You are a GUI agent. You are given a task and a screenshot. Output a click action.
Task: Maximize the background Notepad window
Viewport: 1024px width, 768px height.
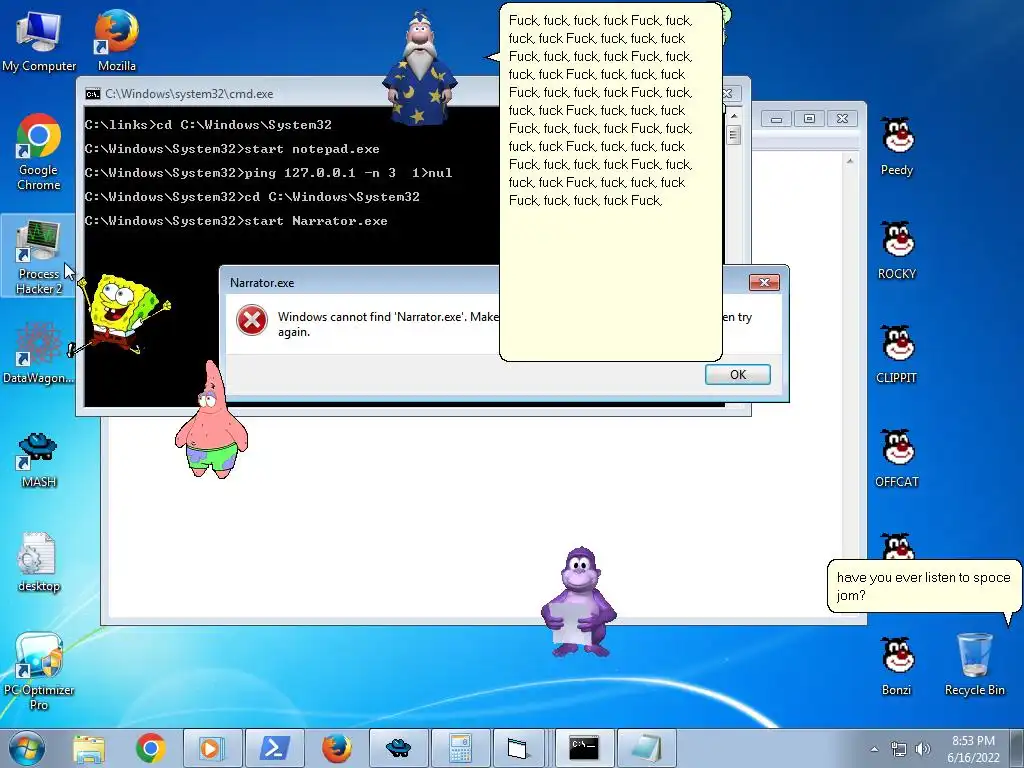[x=809, y=119]
